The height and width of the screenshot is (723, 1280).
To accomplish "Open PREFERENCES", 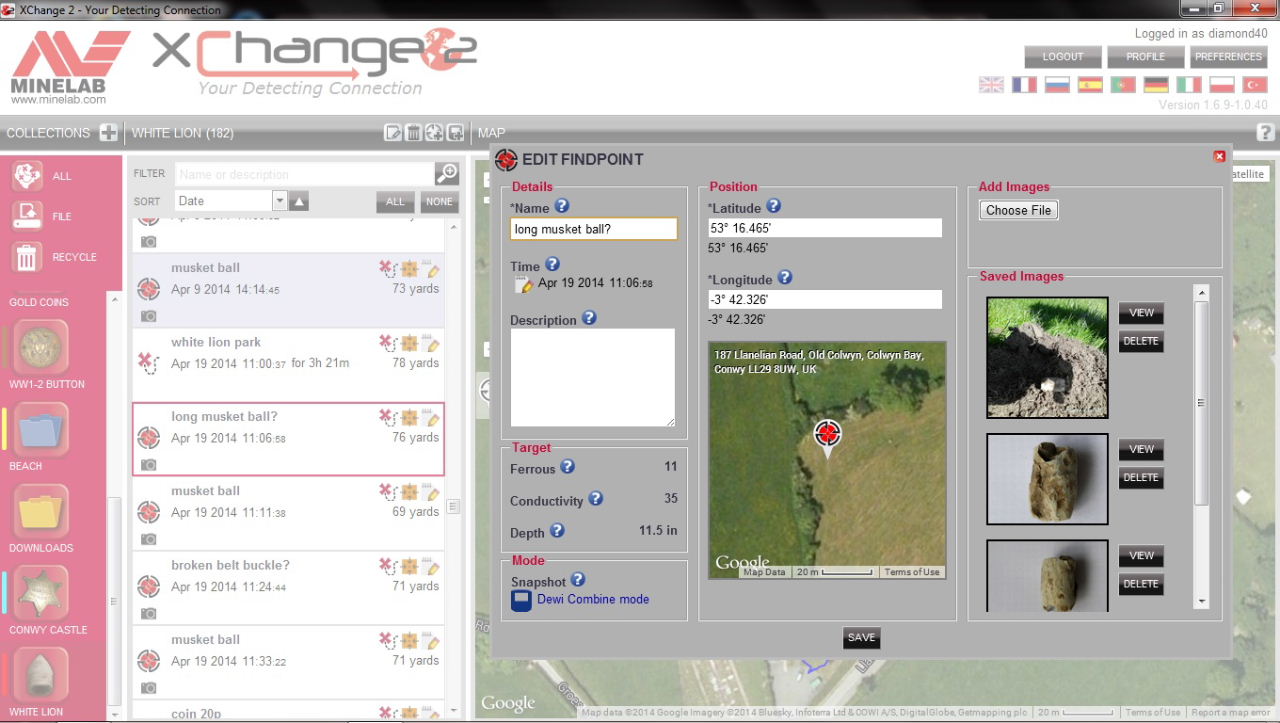I will (x=1229, y=57).
